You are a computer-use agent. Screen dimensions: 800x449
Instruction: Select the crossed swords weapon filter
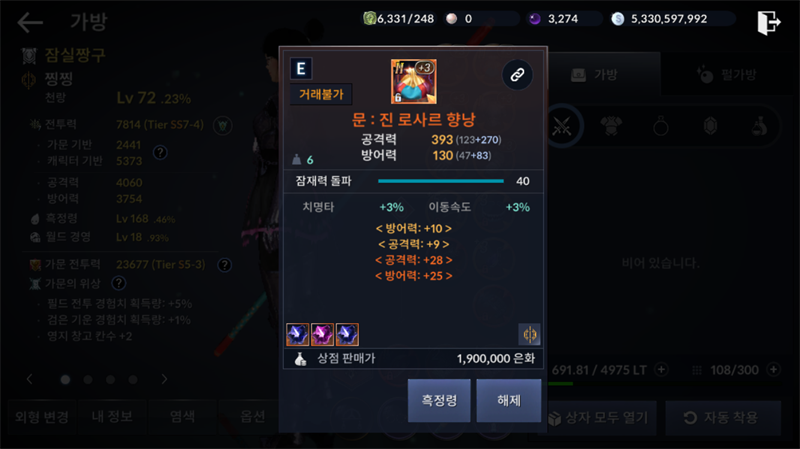pyautogui.click(x=562, y=126)
